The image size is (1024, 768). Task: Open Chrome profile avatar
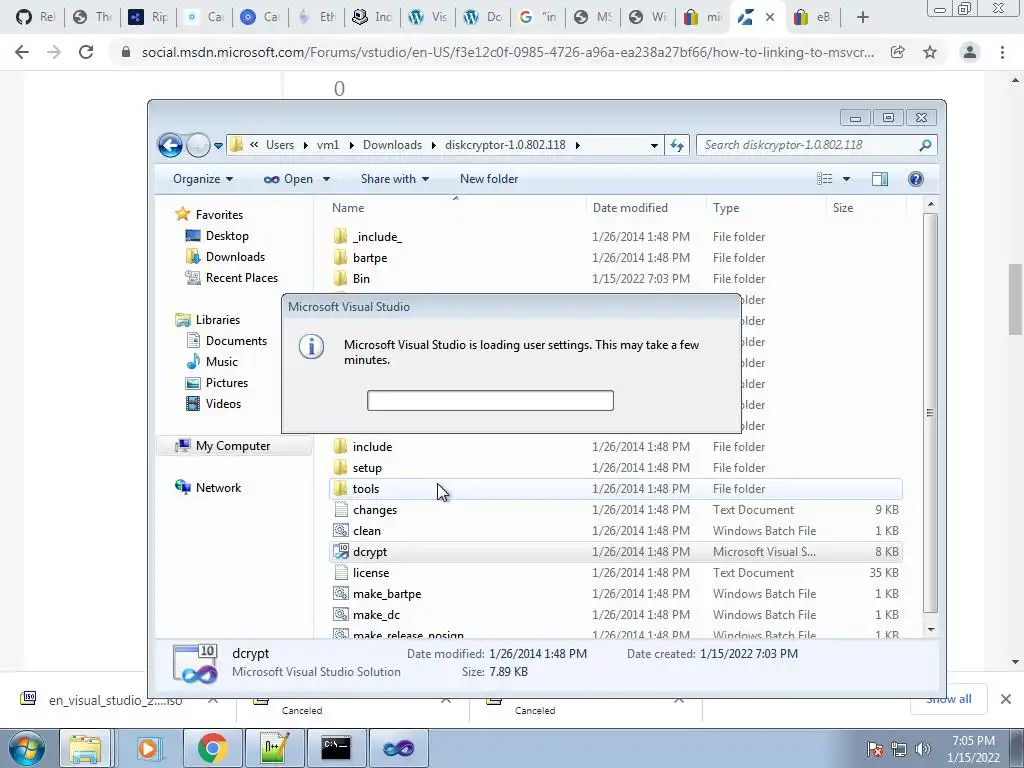click(x=970, y=52)
